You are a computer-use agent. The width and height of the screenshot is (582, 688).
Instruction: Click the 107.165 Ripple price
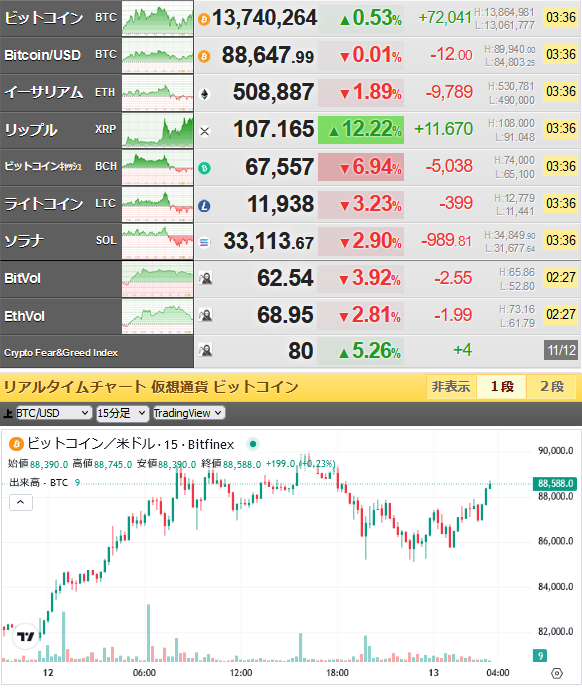coord(273,129)
